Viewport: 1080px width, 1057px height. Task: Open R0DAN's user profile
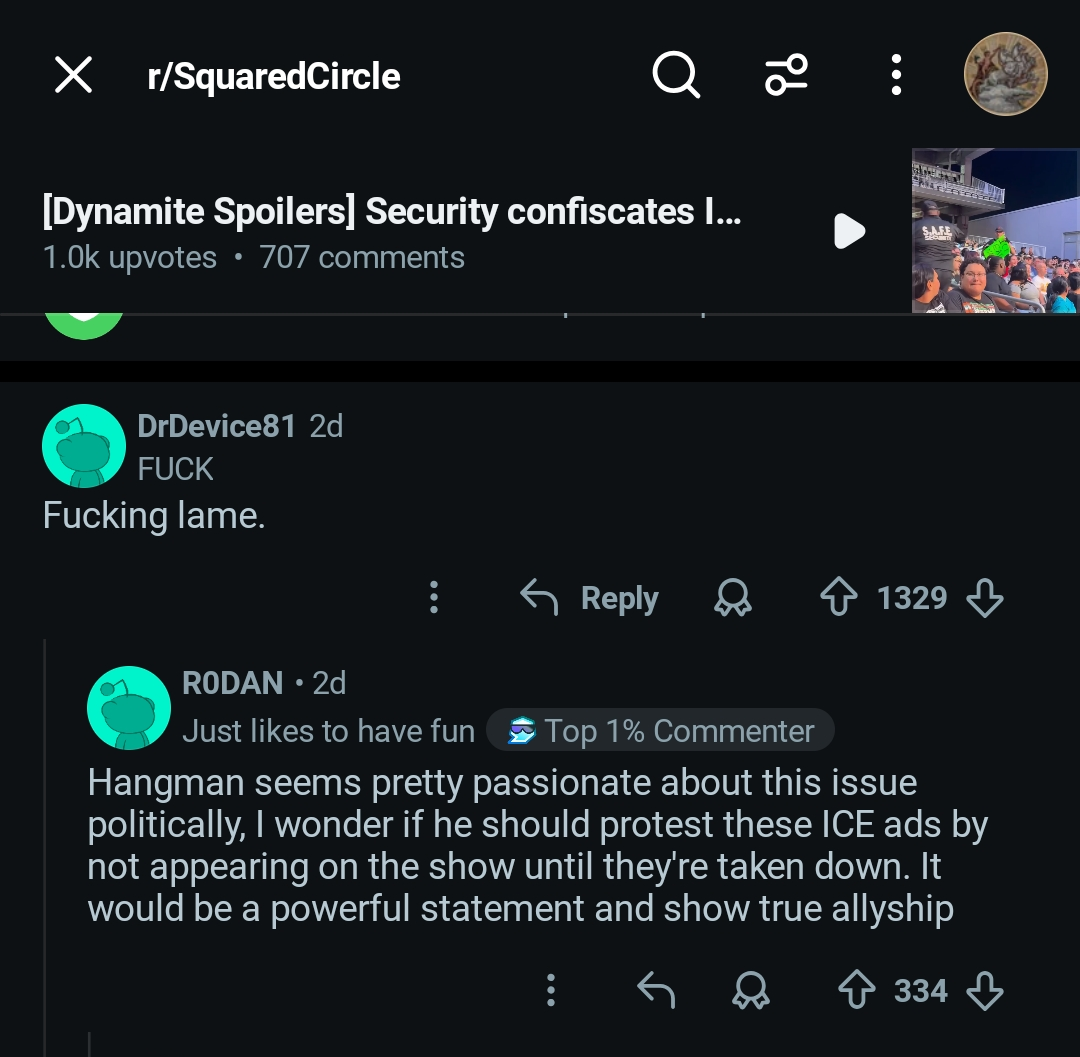tap(232, 683)
